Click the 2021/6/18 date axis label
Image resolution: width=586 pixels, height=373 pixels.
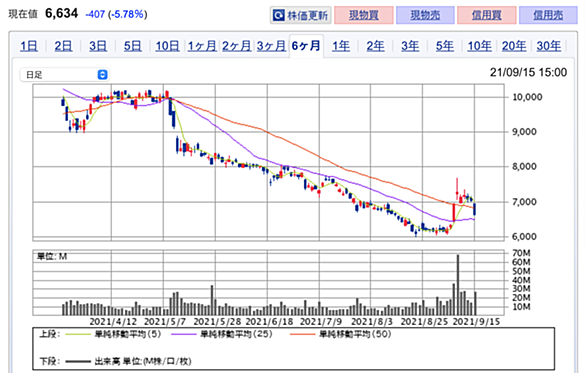coord(269,321)
